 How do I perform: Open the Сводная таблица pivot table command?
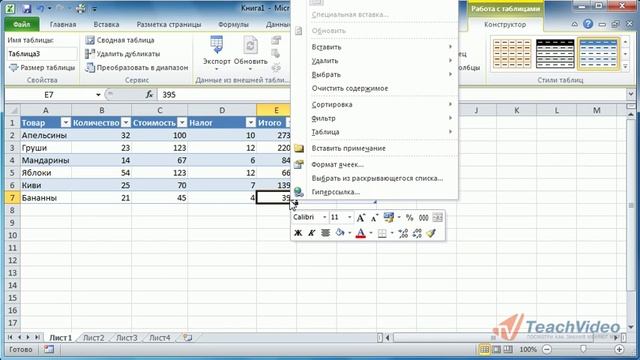pyautogui.click(x=120, y=40)
